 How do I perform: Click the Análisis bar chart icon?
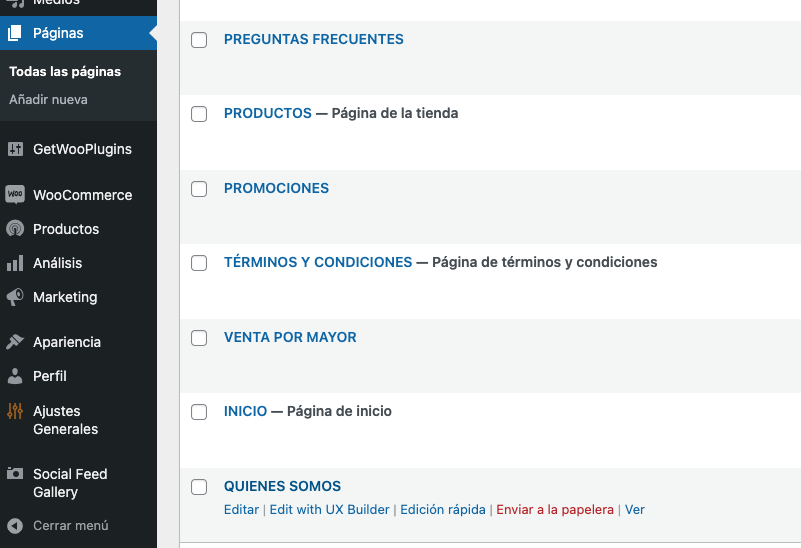15,263
